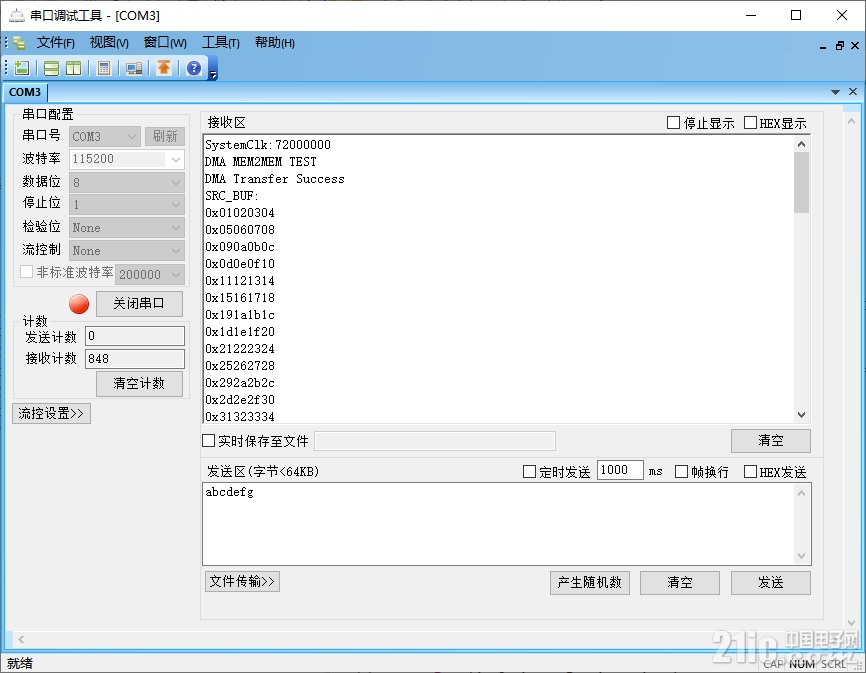Check 实时保存至文件 option
Viewport: 866px width, 673px height.
pyautogui.click(x=208, y=441)
